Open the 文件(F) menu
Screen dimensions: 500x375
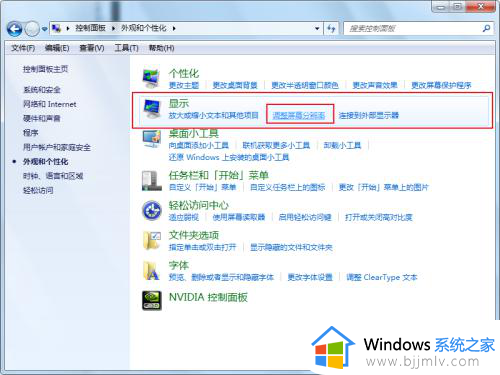coord(23,48)
